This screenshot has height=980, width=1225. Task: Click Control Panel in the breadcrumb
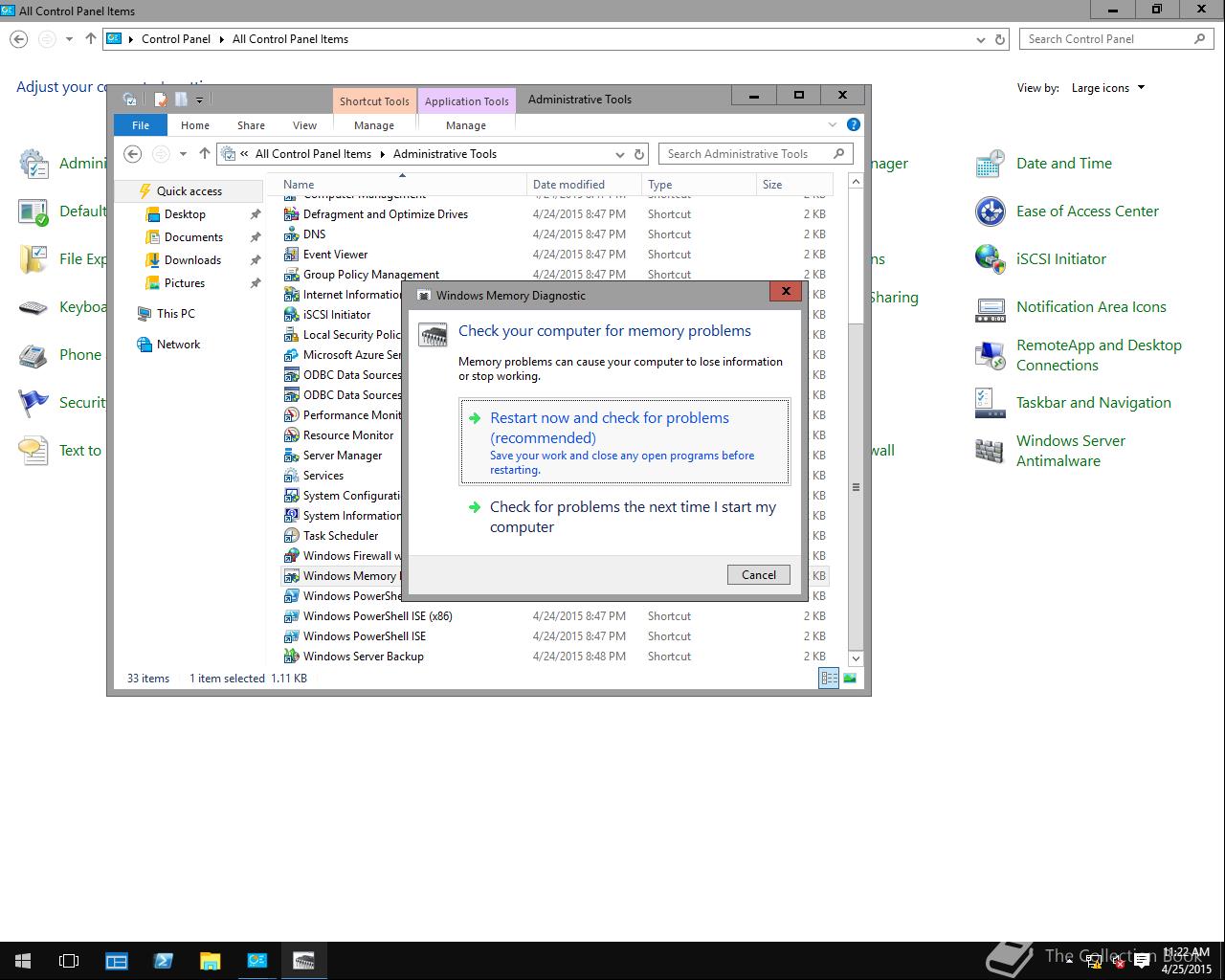click(x=176, y=39)
